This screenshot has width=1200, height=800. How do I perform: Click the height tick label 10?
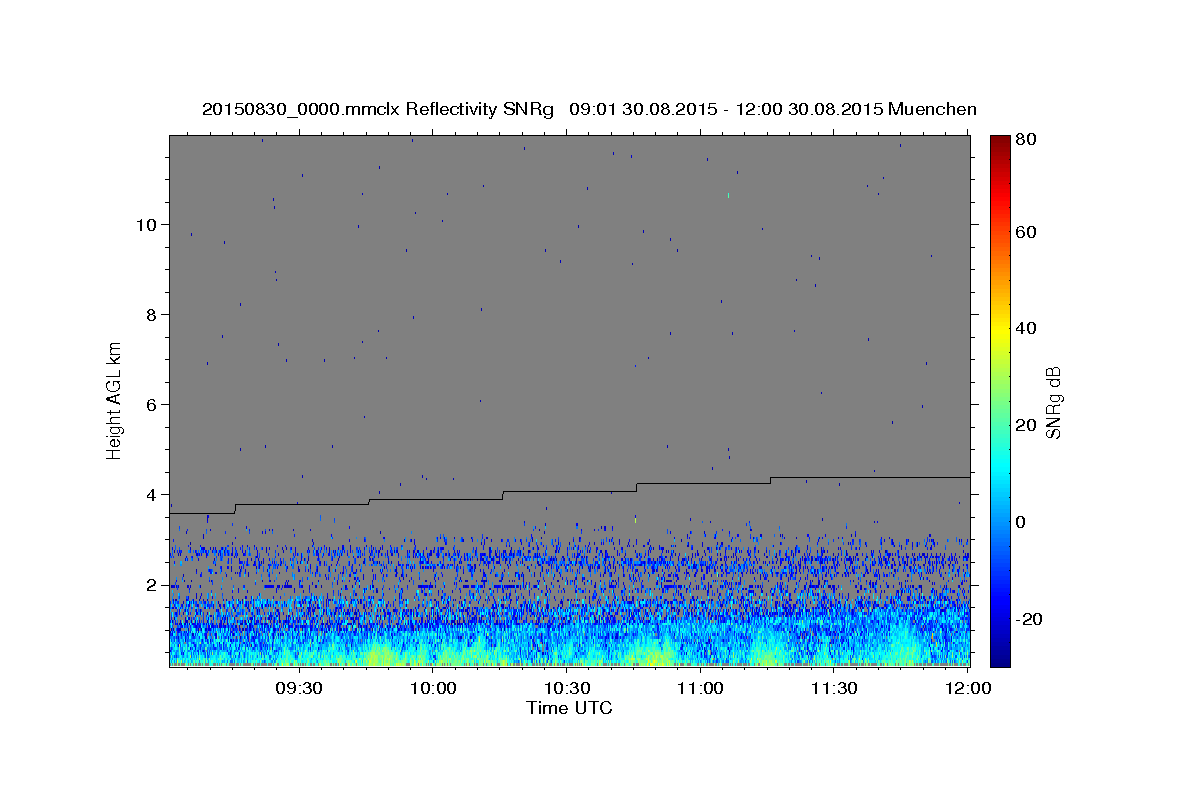pyautogui.click(x=145, y=224)
